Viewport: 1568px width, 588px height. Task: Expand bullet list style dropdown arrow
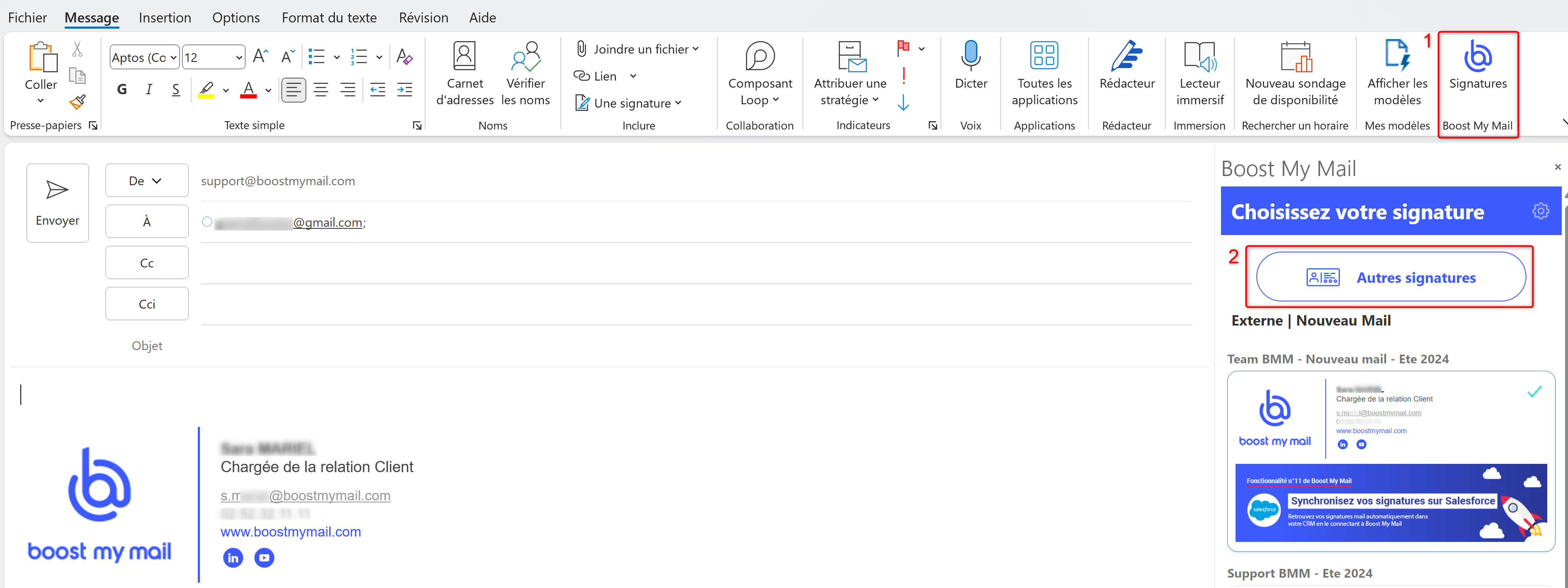pyautogui.click(x=337, y=58)
